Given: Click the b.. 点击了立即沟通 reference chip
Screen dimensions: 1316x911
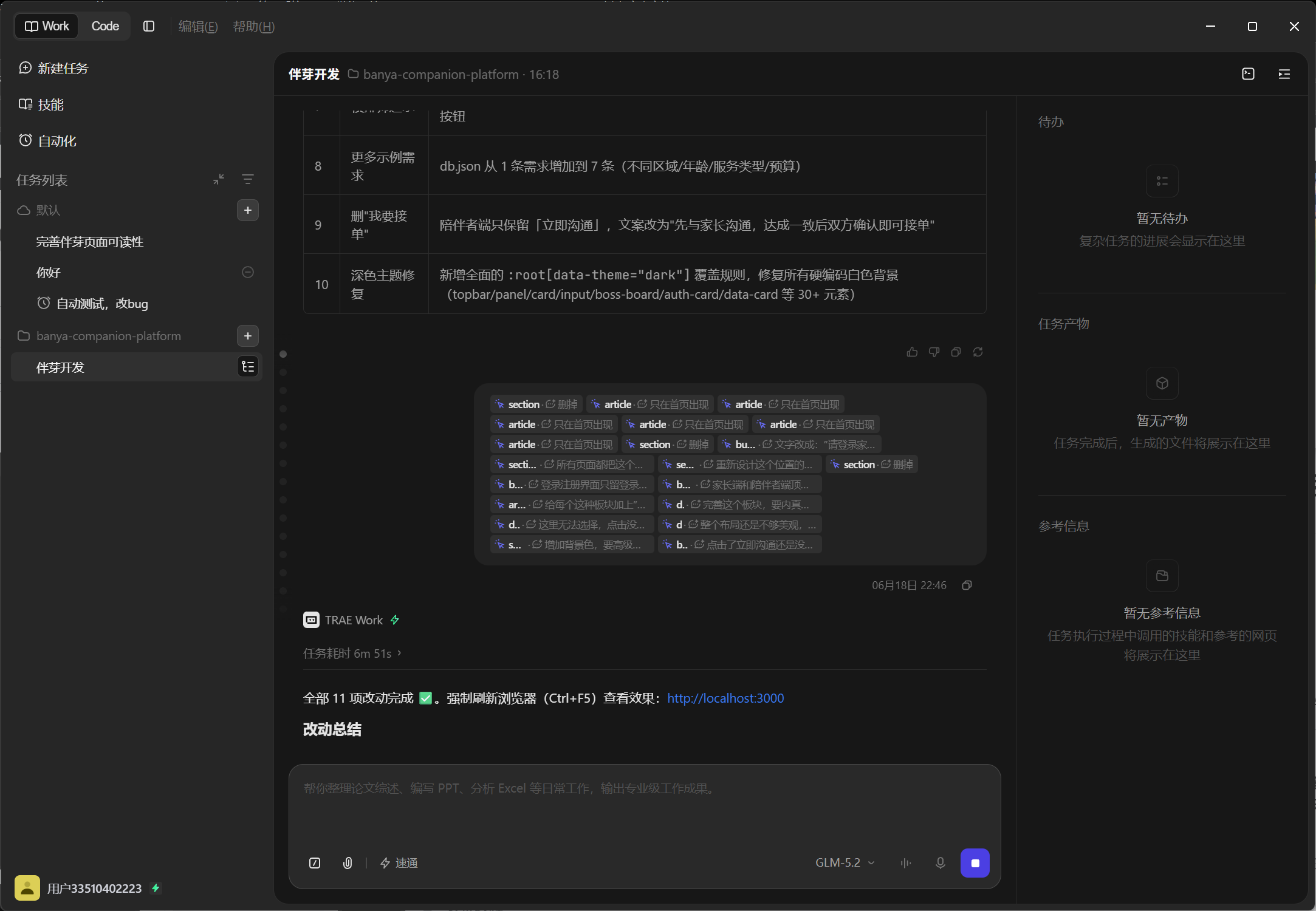Looking at the screenshot, I should [740, 545].
